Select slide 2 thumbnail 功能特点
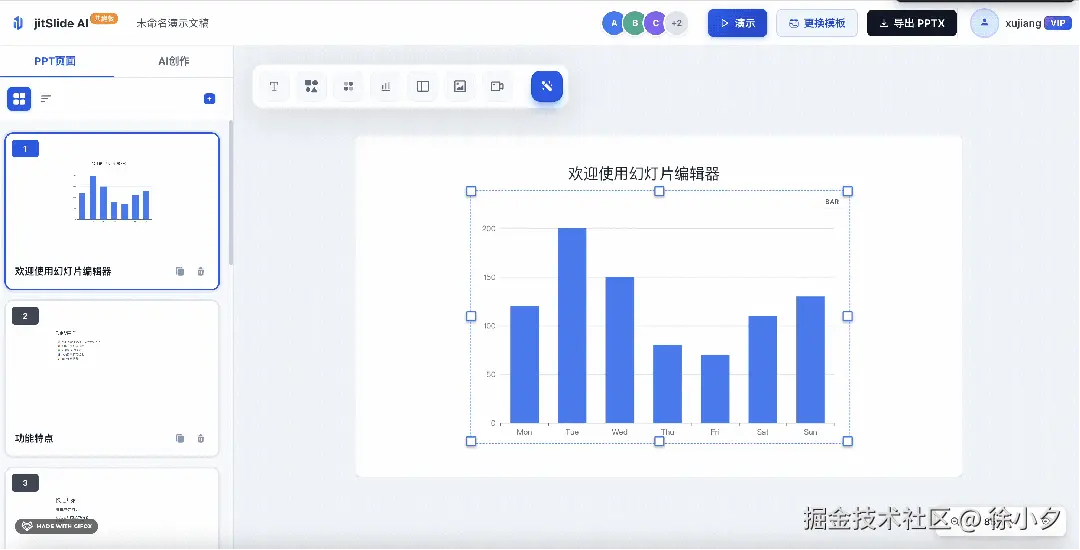The image size is (1080, 550). click(x=111, y=378)
